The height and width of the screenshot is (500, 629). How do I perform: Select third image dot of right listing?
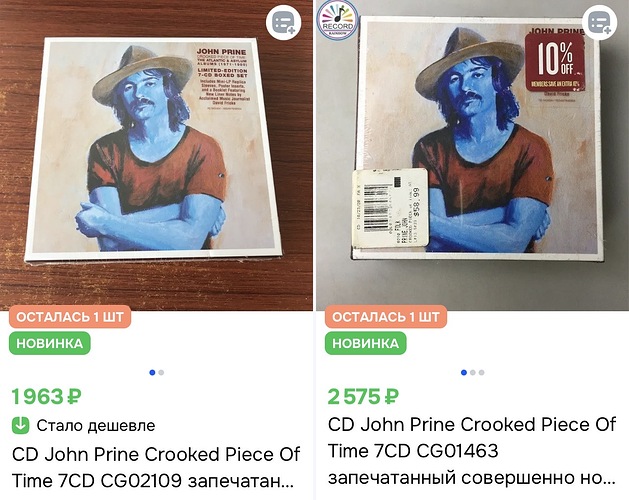[x=481, y=372]
